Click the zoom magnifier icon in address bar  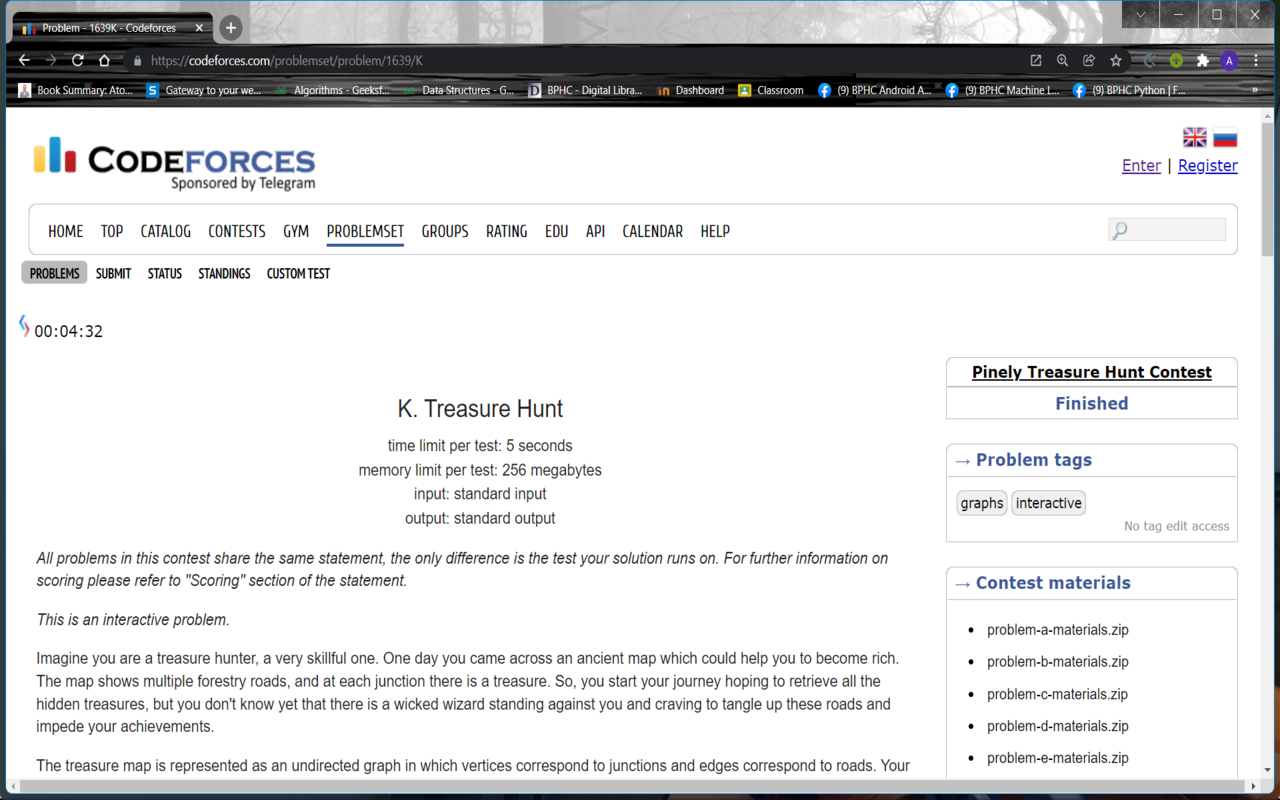click(1062, 61)
